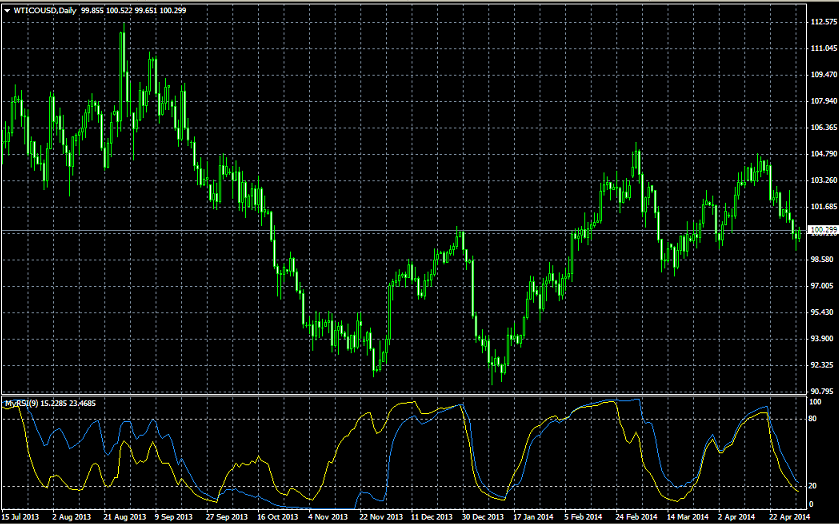Screen dimensions: 839x525
Task: Click the 95.430 price axis label
Action: coord(822,312)
